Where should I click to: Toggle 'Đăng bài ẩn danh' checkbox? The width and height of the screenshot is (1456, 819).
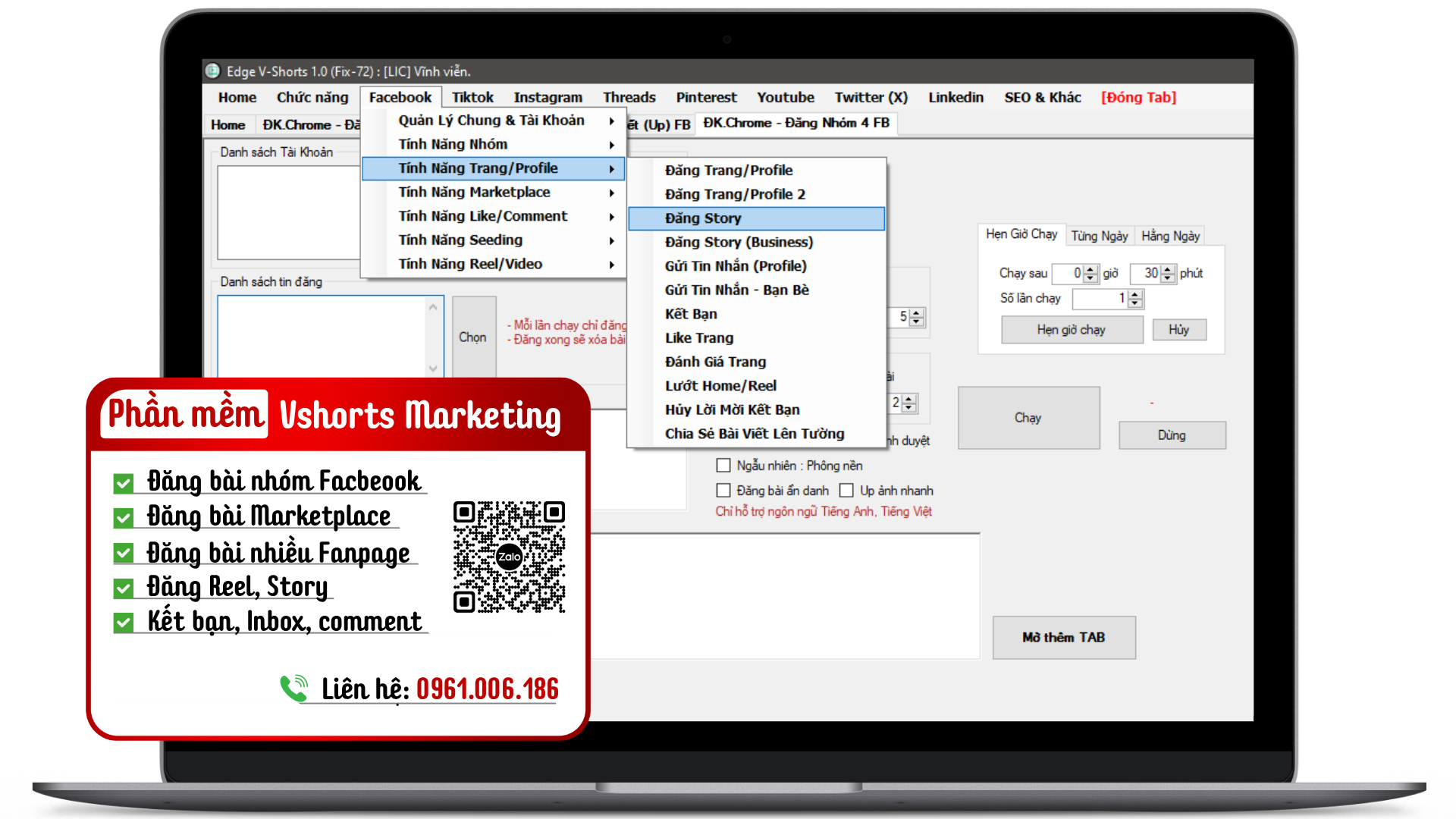723,491
